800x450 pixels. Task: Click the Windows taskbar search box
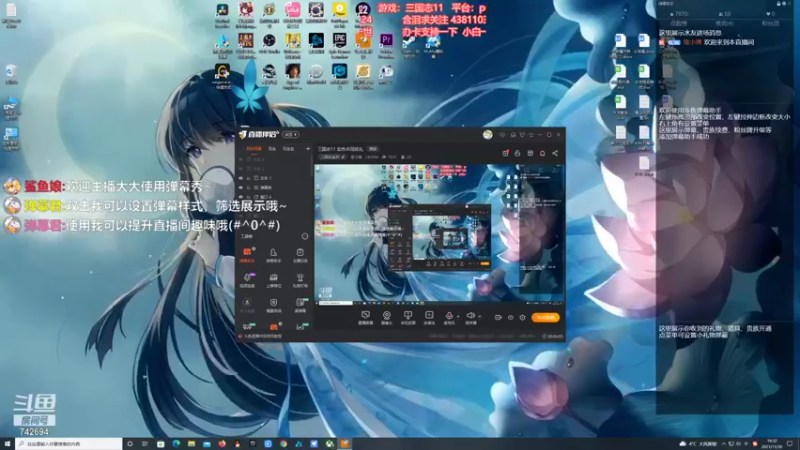pos(68,444)
